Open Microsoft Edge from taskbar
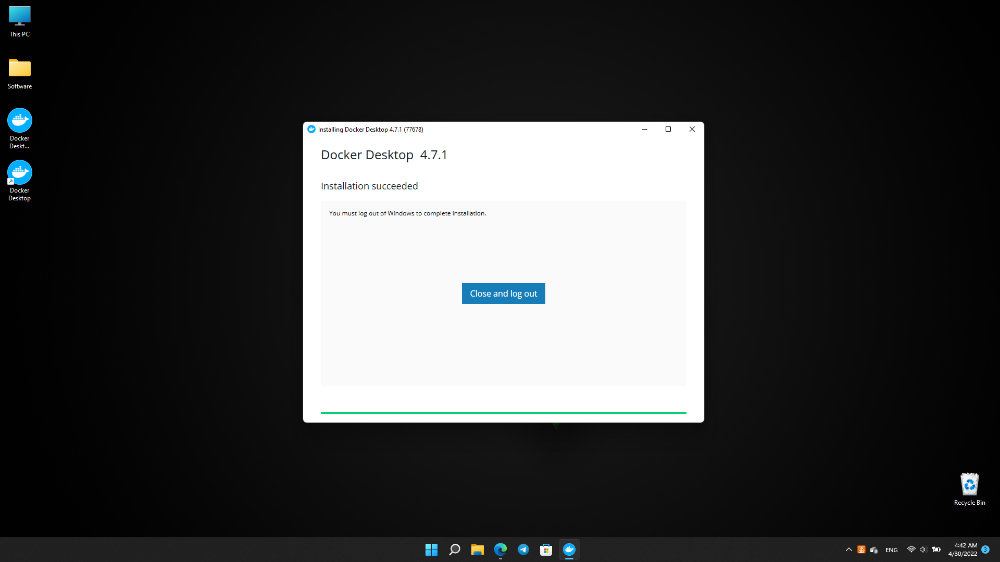The image size is (1000, 562). [x=501, y=549]
